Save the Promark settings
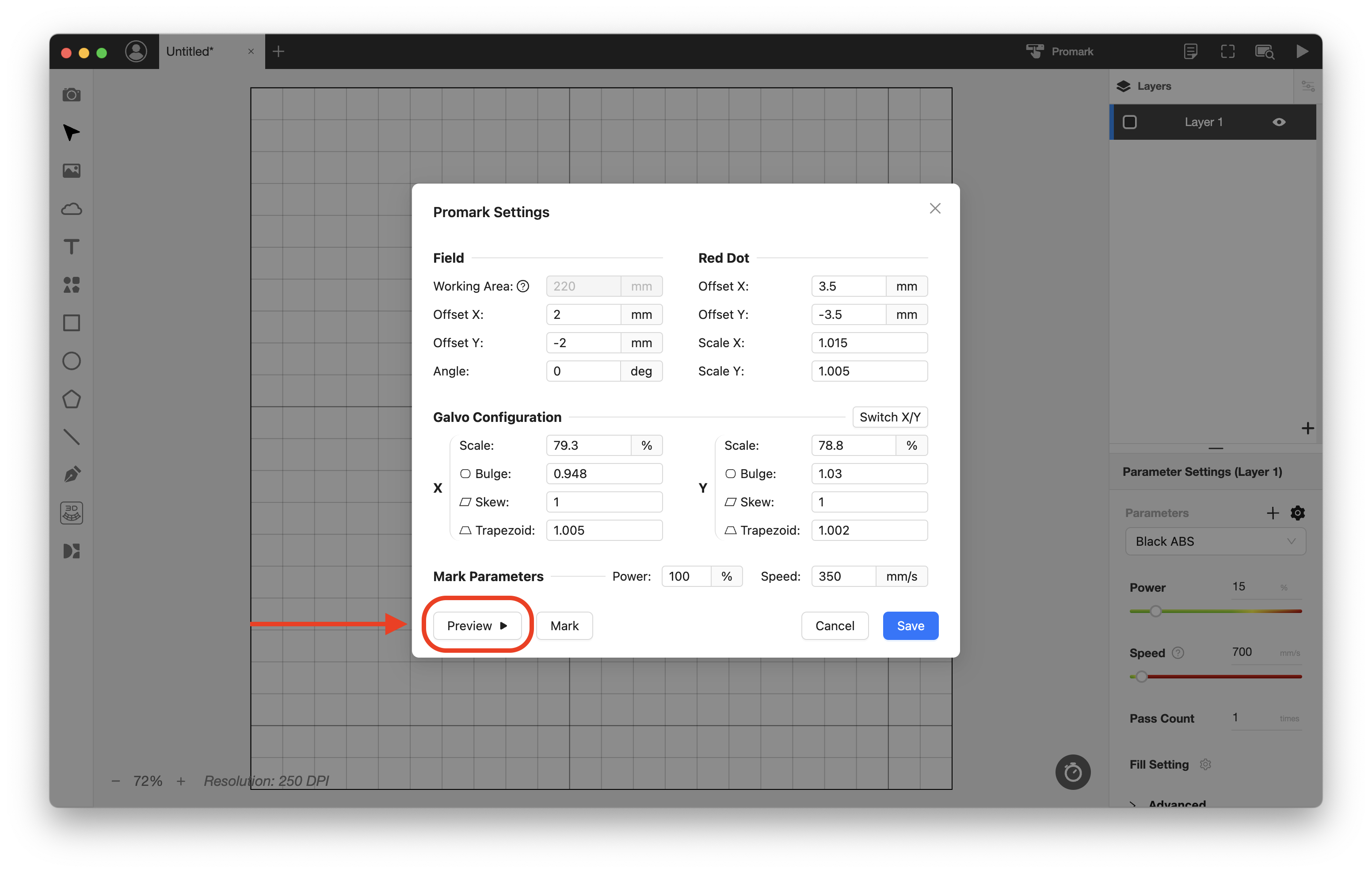The image size is (1372, 873). [911, 625]
